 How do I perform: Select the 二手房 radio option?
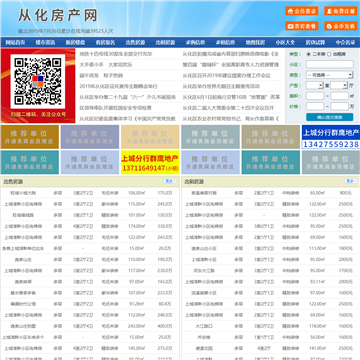[x=309, y=54]
